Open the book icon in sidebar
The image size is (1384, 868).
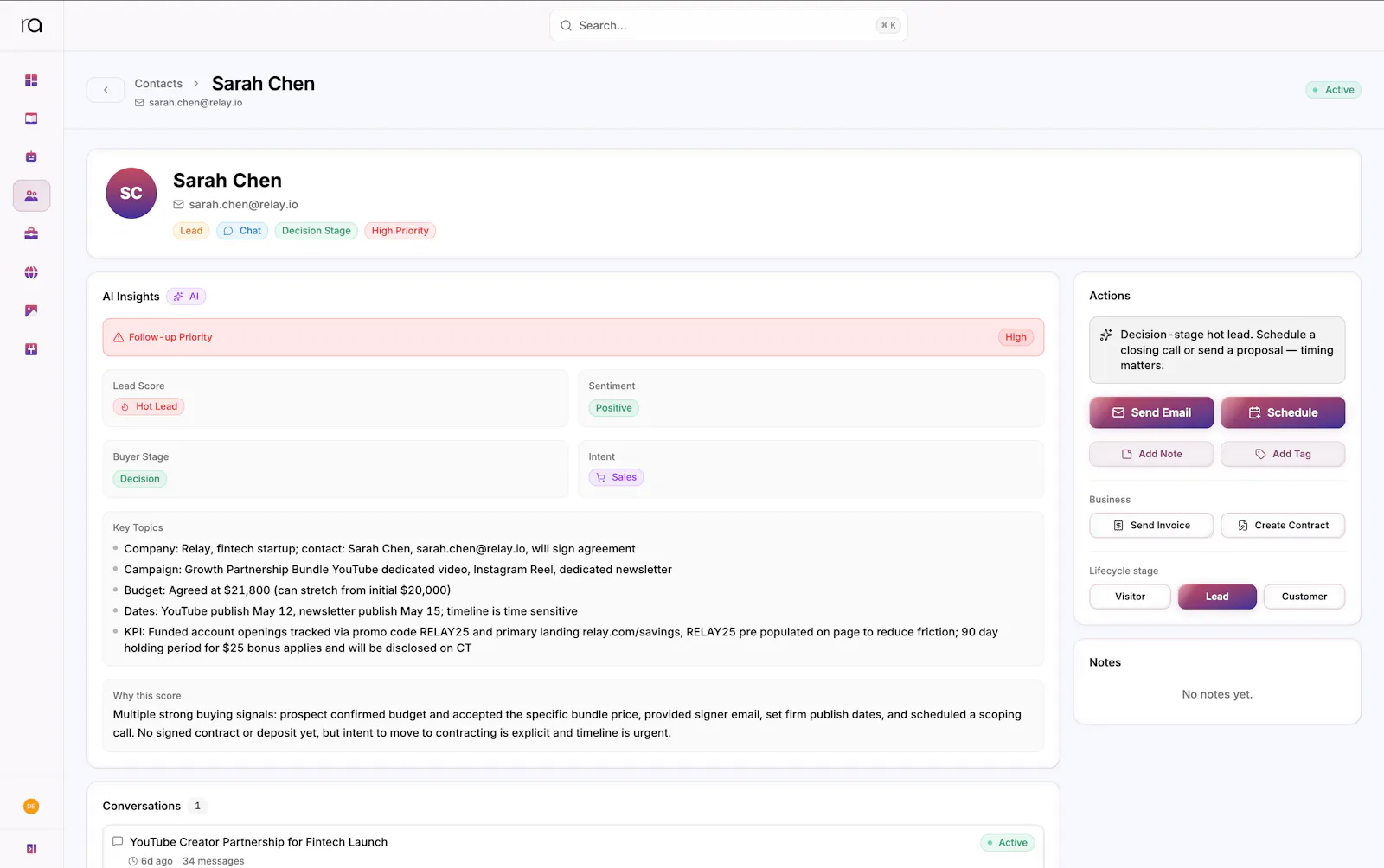pos(31,119)
